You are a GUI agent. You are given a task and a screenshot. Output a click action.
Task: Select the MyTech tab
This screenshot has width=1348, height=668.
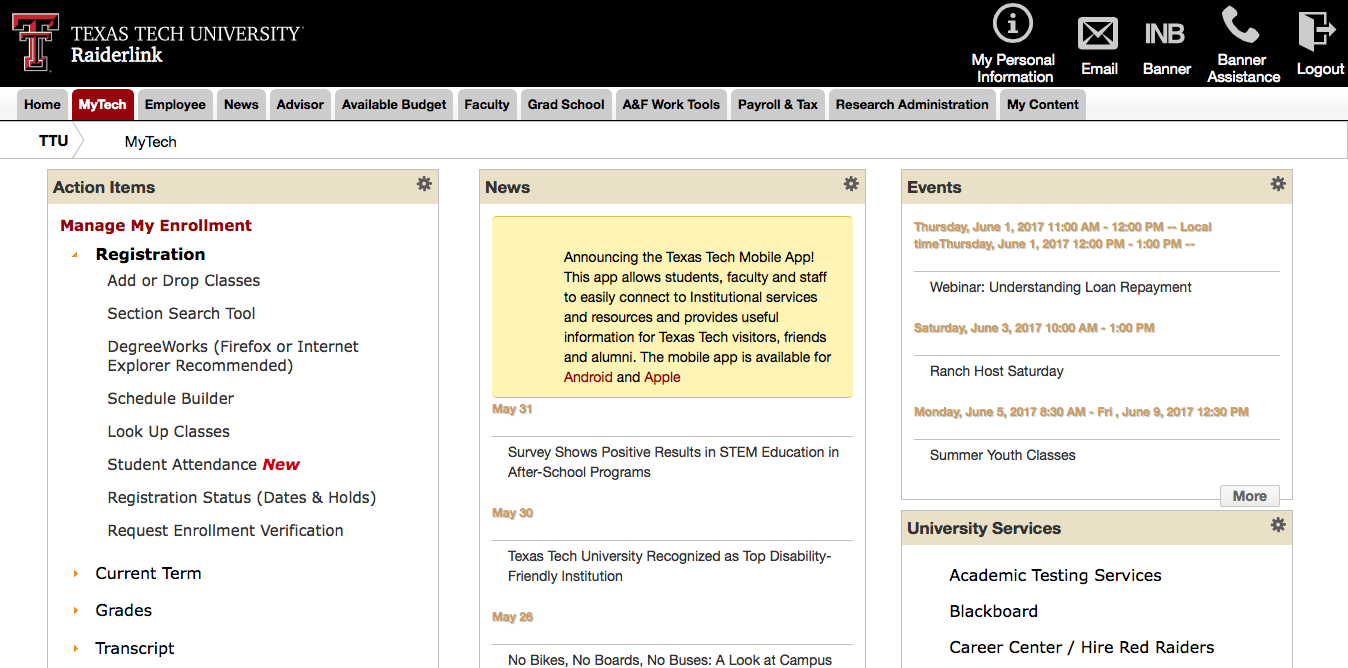click(x=103, y=105)
